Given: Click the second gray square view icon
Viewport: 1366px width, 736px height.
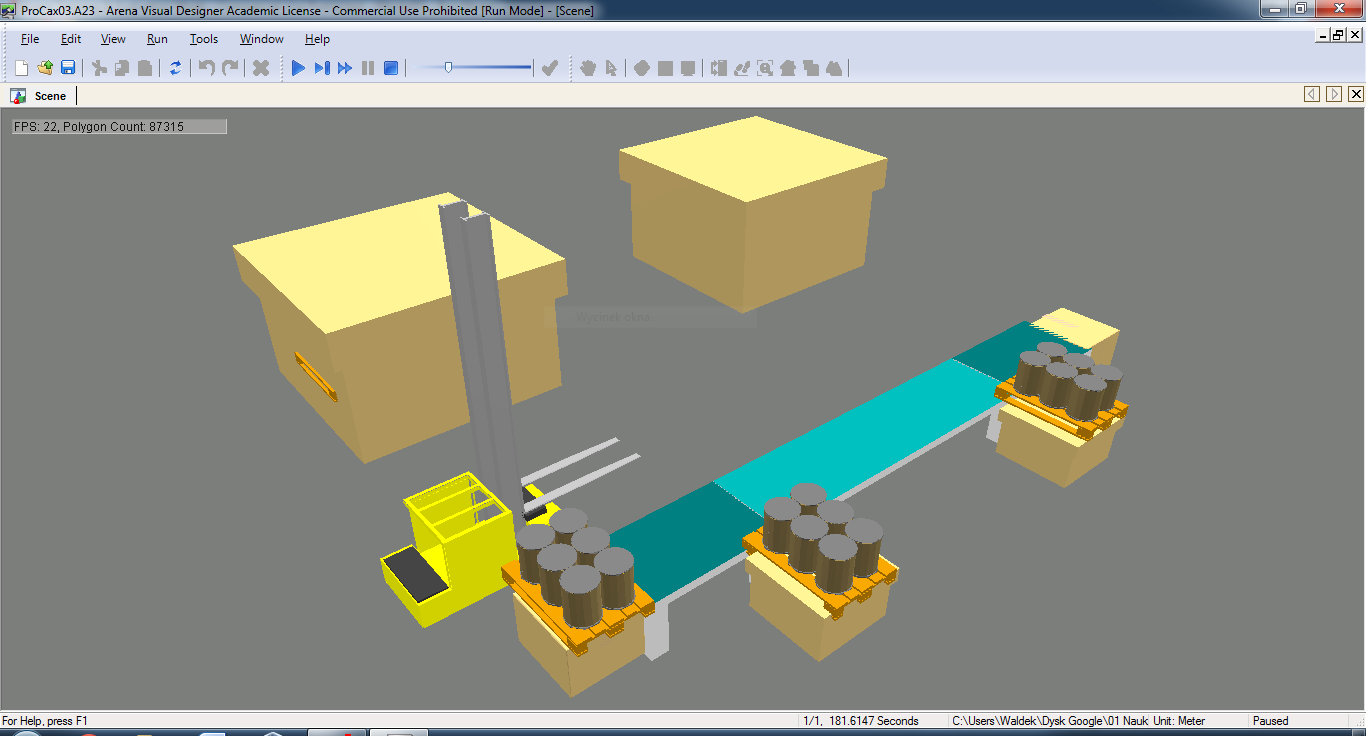Looking at the screenshot, I should (x=688, y=68).
